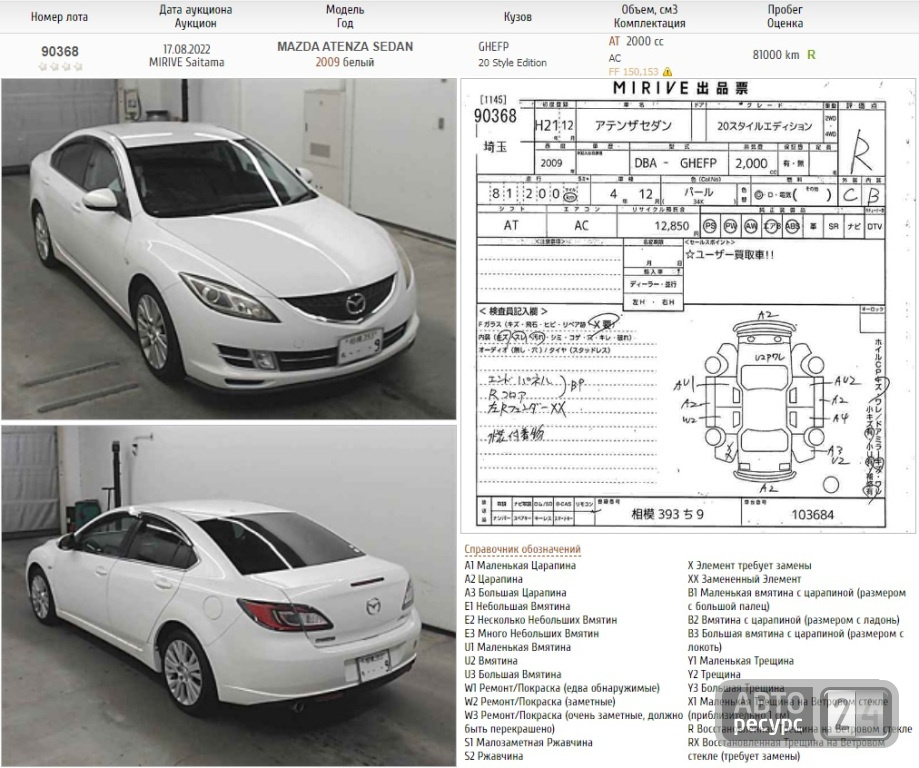Image resolution: width=919 pixels, height=768 pixels.
Task: Open the MIRIVE auction sheet image
Action: click(x=688, y=305)
